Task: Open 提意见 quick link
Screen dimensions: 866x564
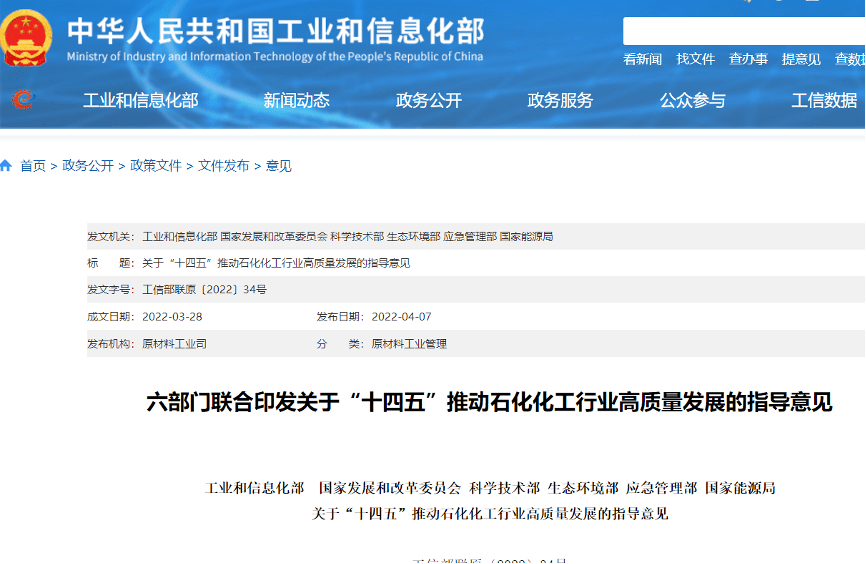Action: click(x=801, y=59)
